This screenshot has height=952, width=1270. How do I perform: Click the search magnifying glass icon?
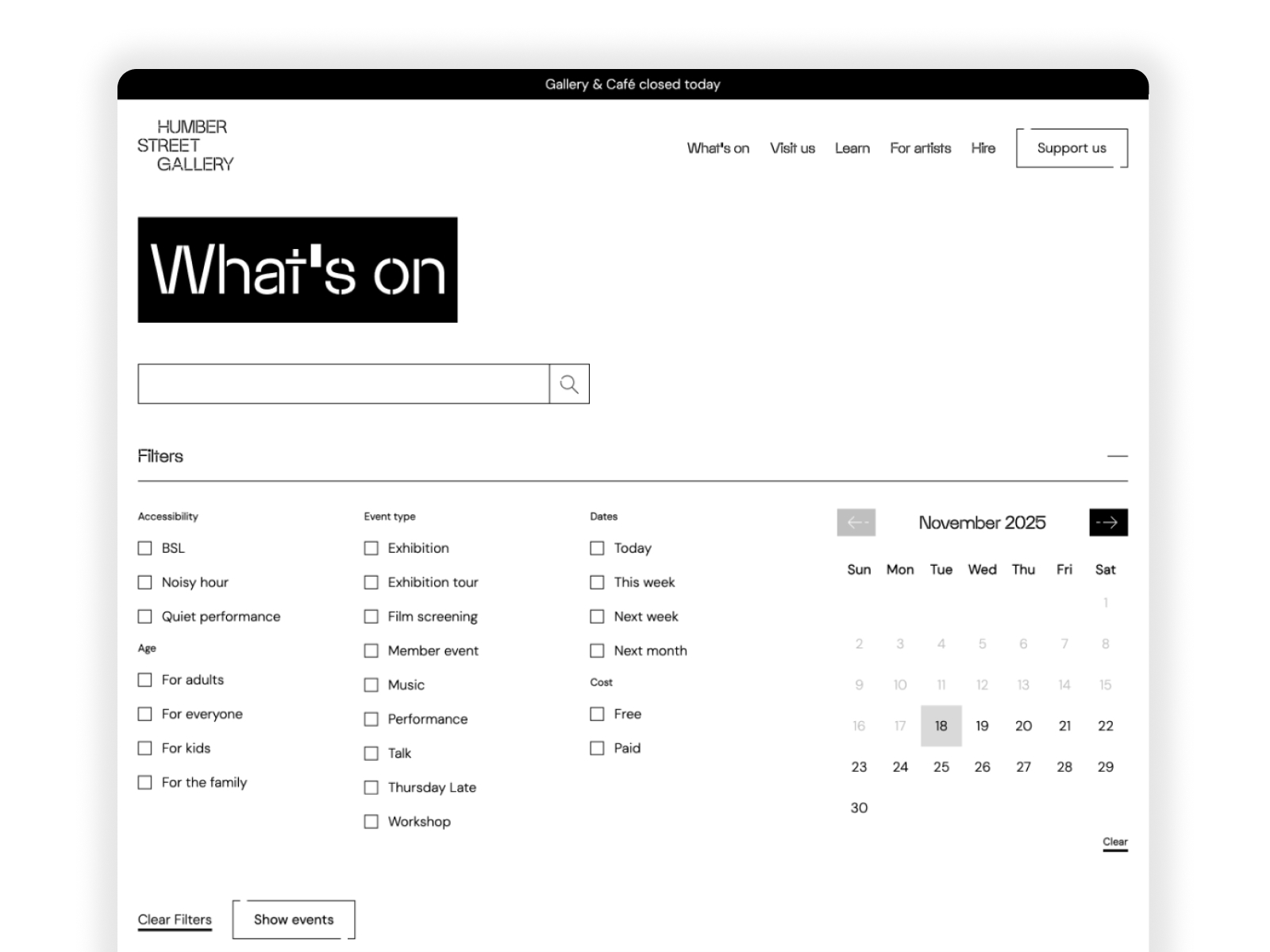(x=568, y=384)
